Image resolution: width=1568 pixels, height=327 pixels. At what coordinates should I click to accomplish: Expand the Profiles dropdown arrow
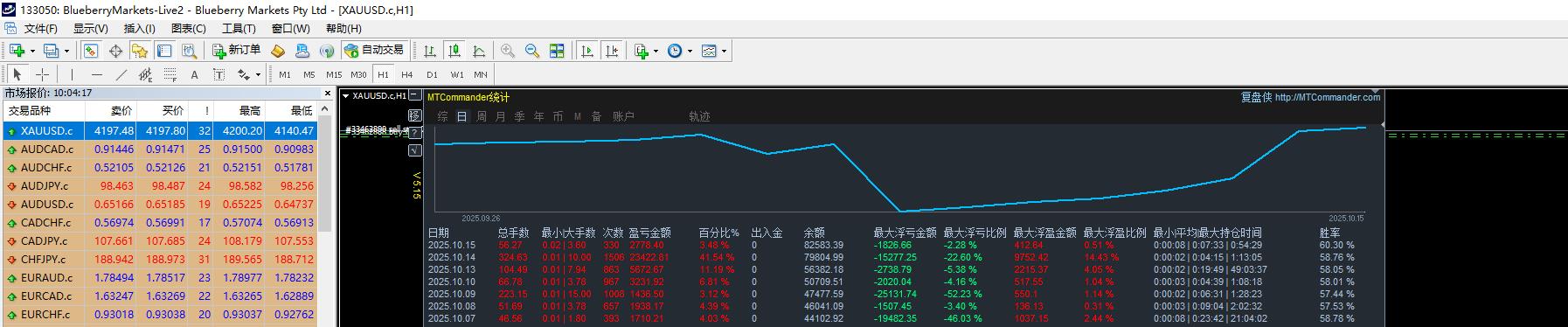[x=66, y=51]
